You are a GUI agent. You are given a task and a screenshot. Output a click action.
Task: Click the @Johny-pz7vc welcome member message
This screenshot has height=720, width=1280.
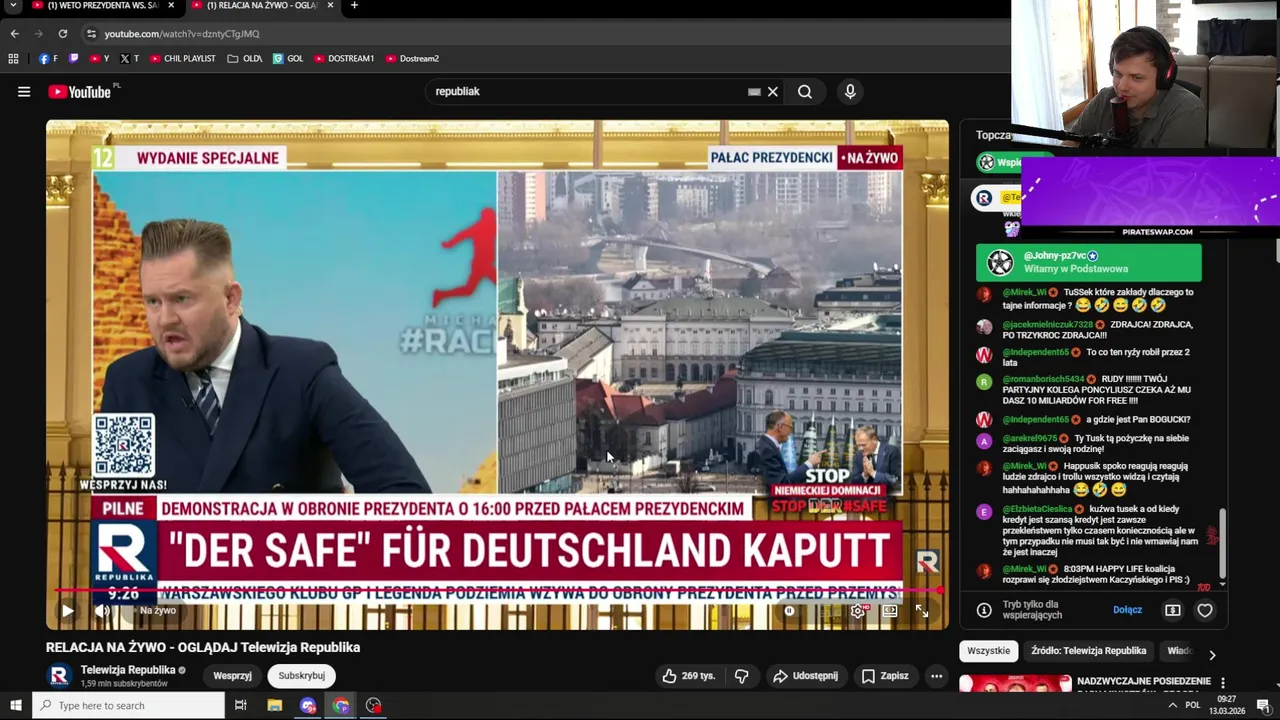1088,262
